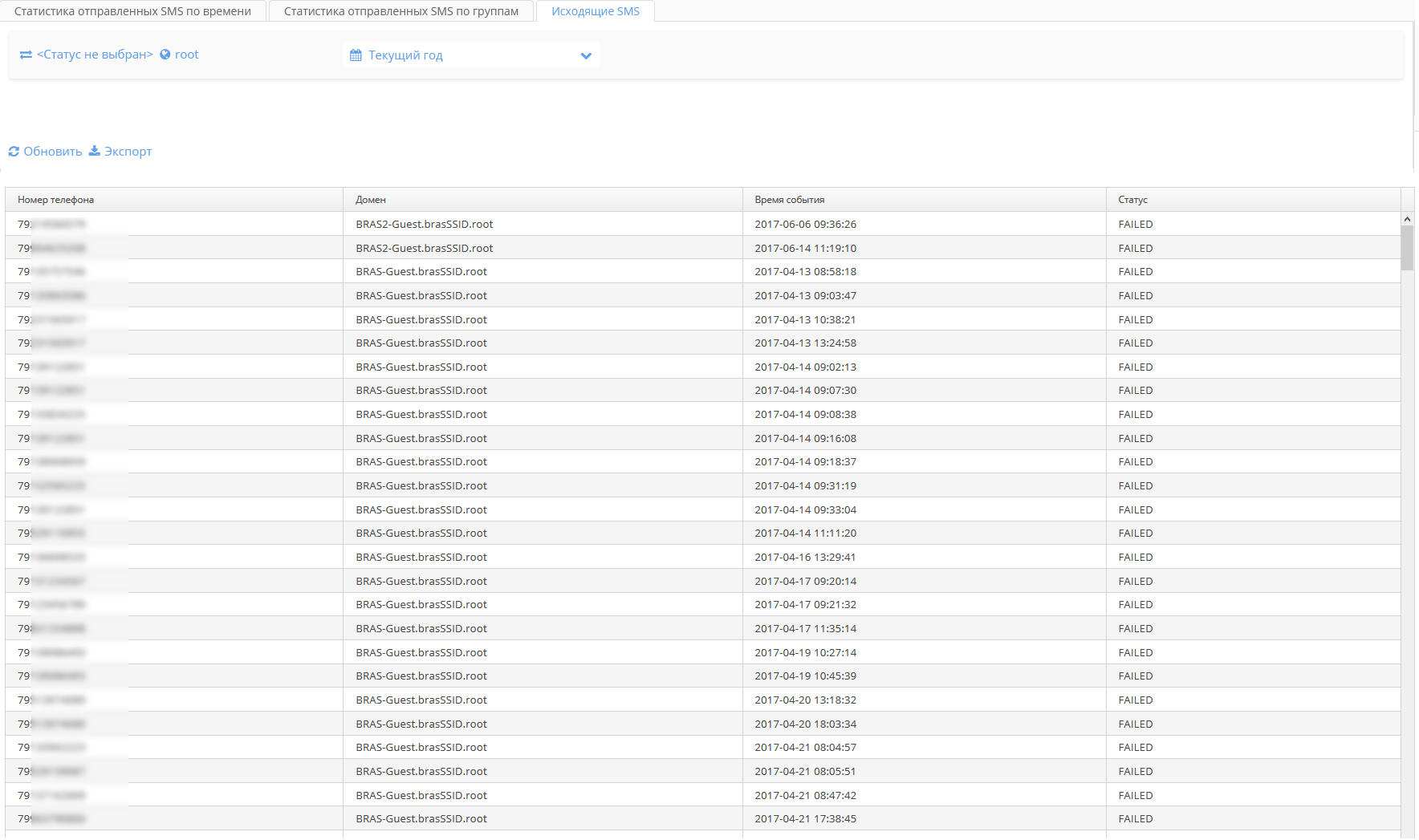Click time cell 2017-04-20 13:18:32
1419x840 pixels.
click(925, 700)
